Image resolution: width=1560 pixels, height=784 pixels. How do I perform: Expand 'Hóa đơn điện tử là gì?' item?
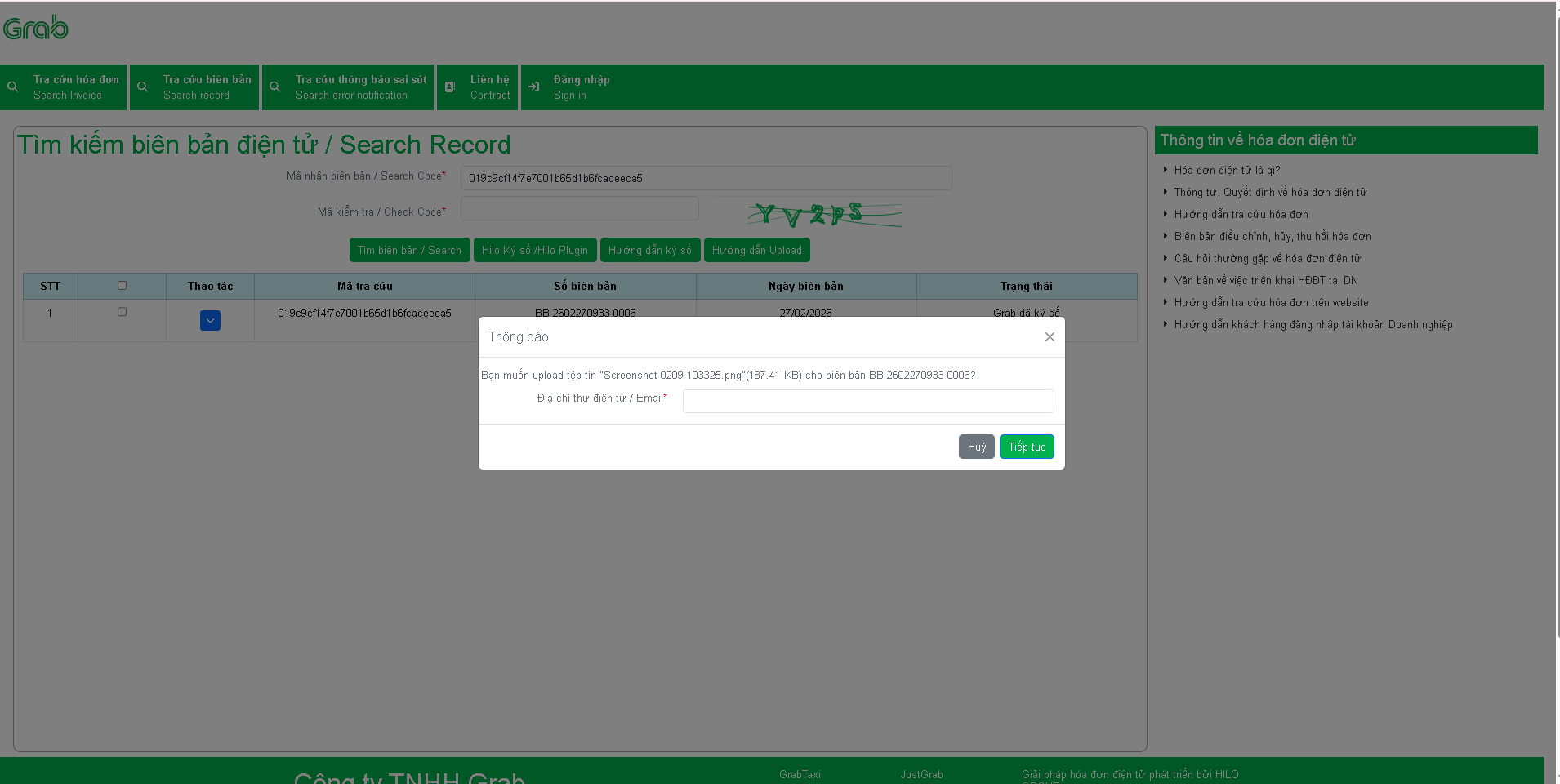tap(1227, 170)
